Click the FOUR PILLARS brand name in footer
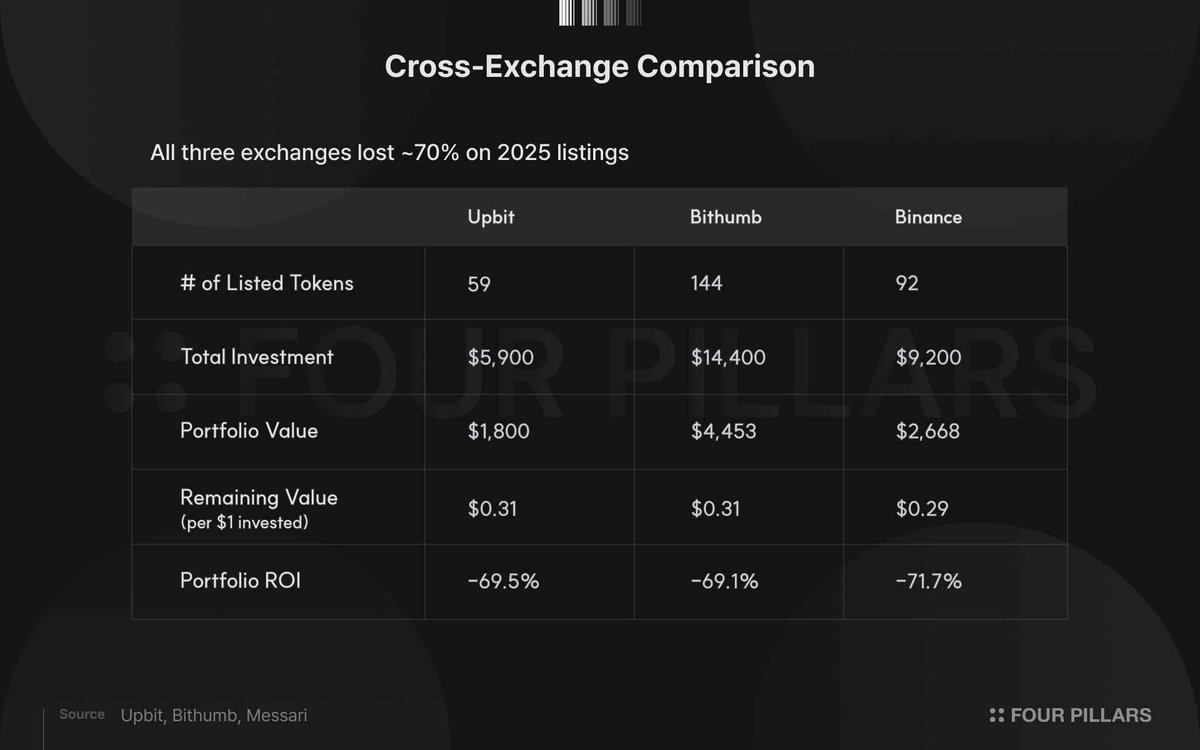1200x750 pixels. point(1081,715)
